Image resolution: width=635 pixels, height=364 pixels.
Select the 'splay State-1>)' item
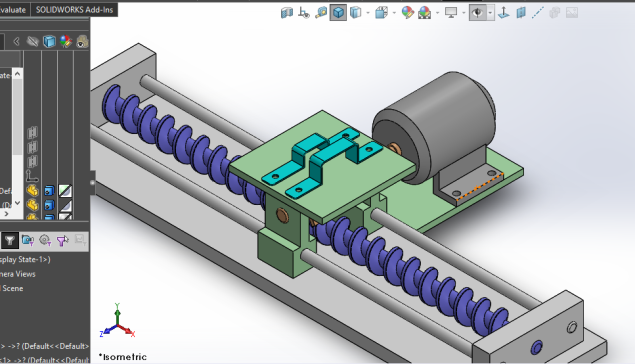[25, 260]
